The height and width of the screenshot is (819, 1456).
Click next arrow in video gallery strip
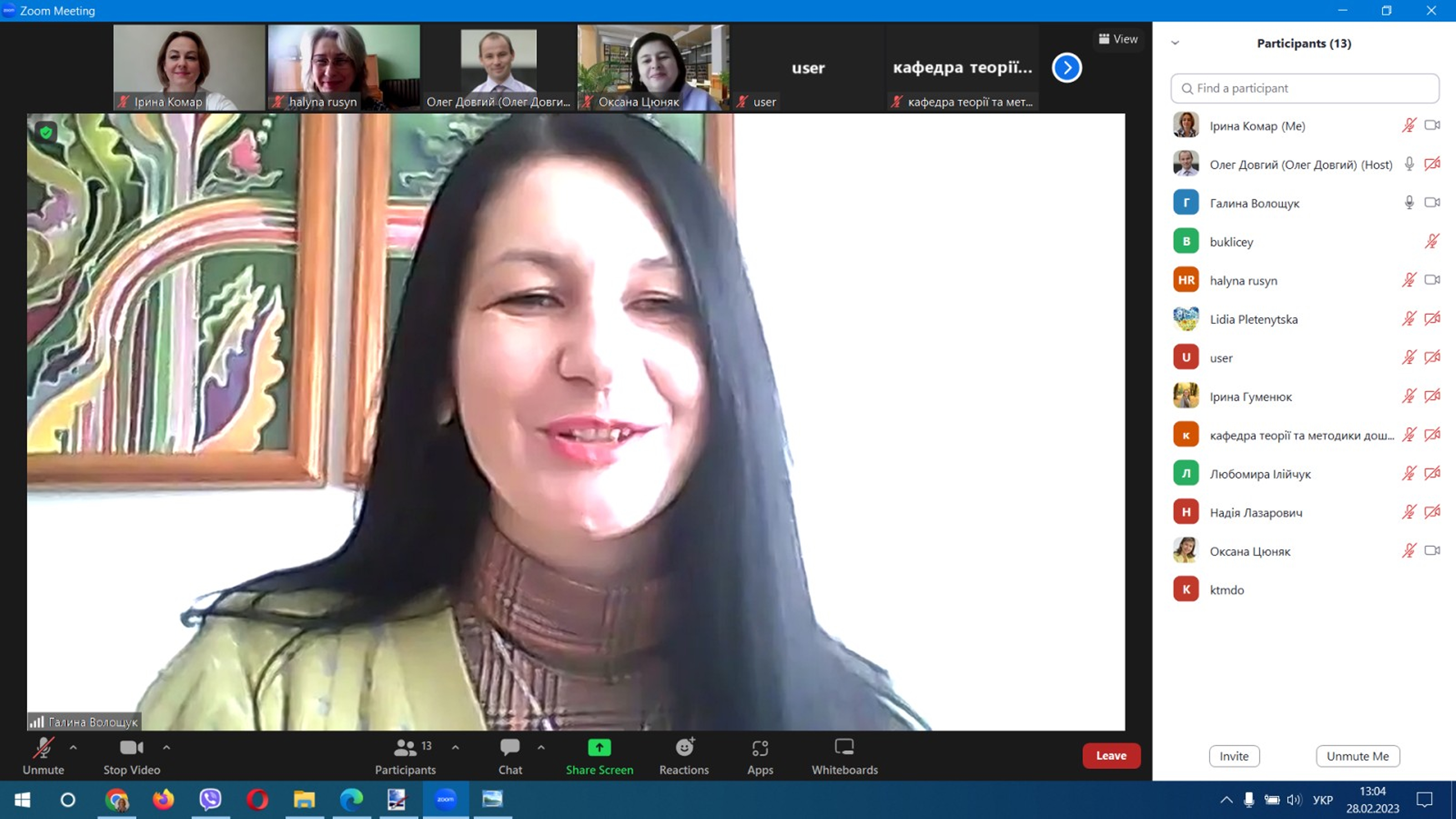pyautogui.click(x=1067, y=68)
